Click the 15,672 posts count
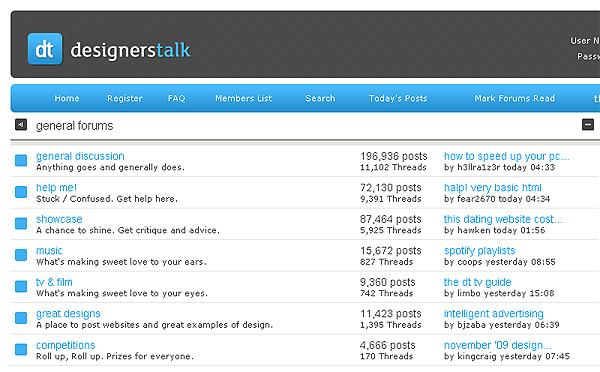The width and height of the screenshot is (600, 372). click(391, 251)
